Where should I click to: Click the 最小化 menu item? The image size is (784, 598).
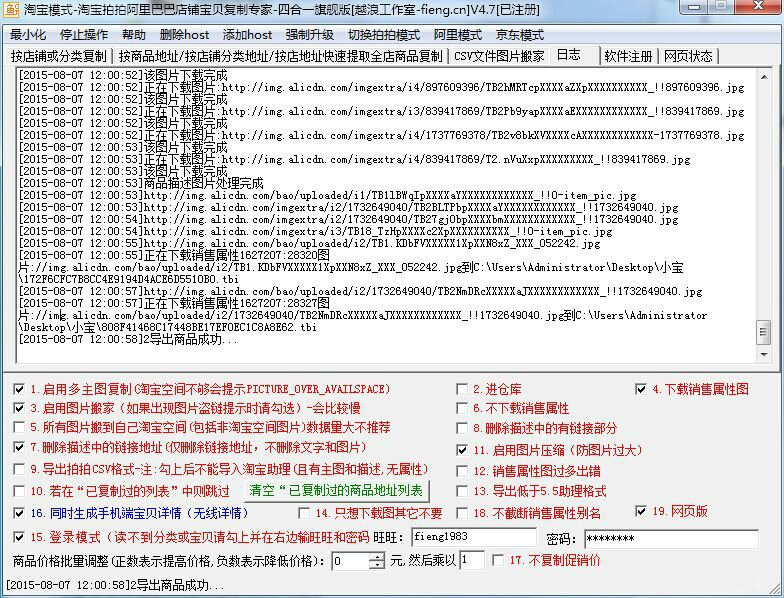click(28, 34)
